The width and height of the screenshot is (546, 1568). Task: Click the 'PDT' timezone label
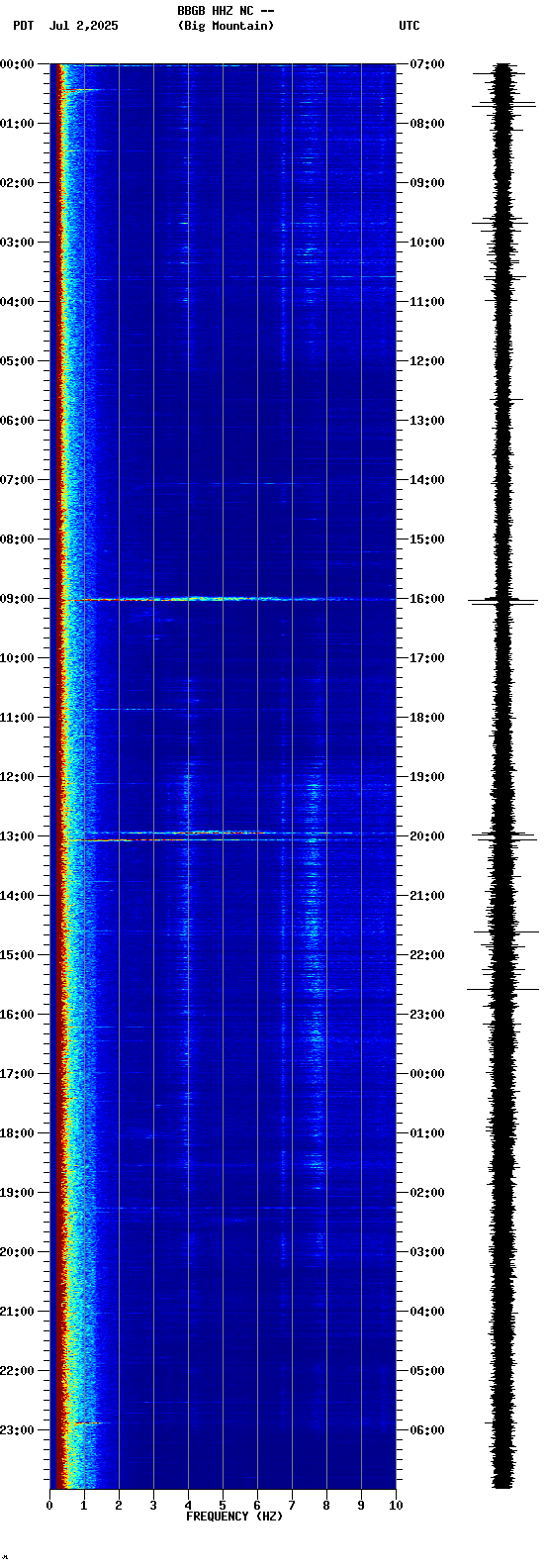pos(24,26)
